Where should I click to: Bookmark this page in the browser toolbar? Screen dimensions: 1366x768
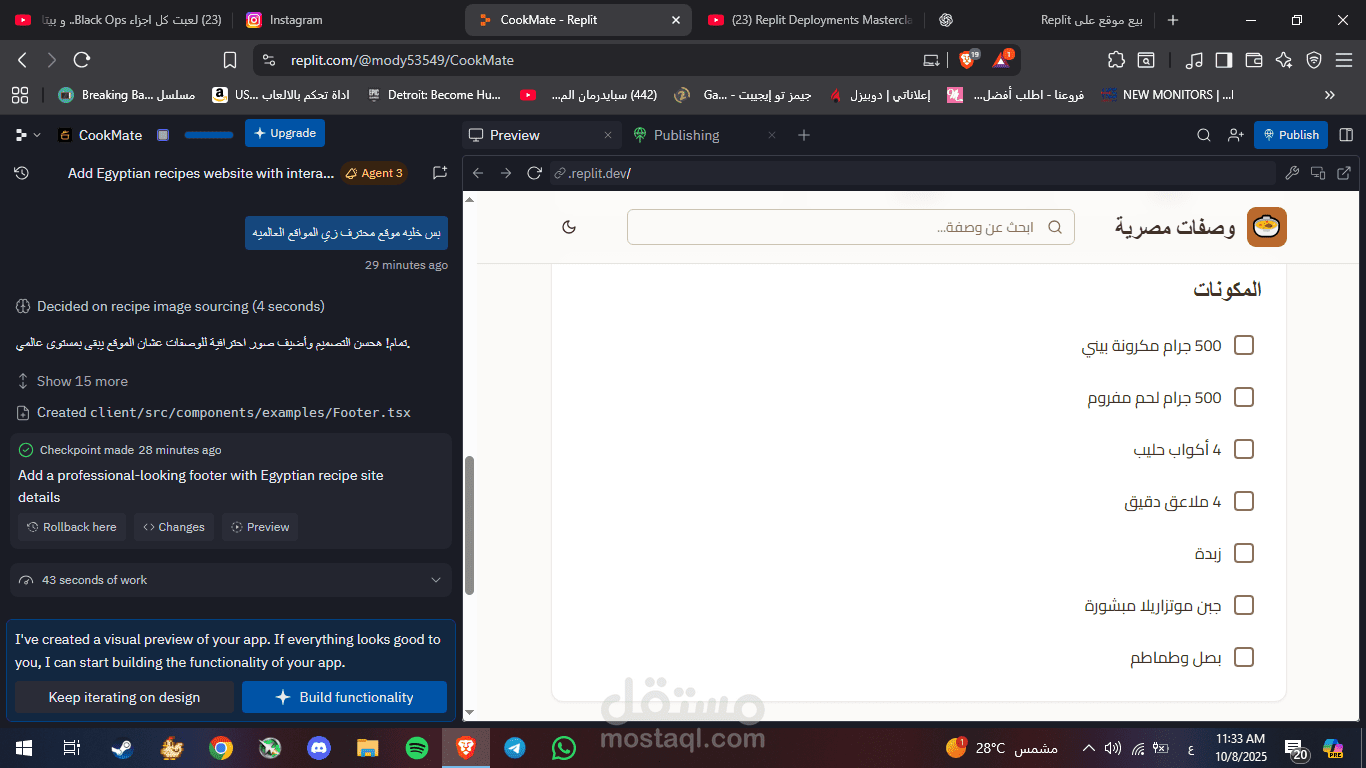(x=230, y=60)
